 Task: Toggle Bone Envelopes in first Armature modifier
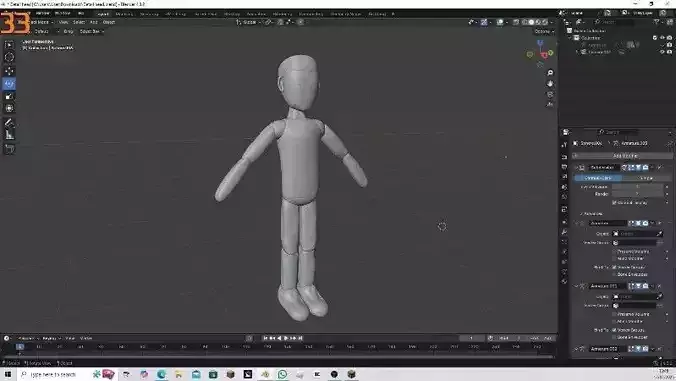[x=614, y=275]
